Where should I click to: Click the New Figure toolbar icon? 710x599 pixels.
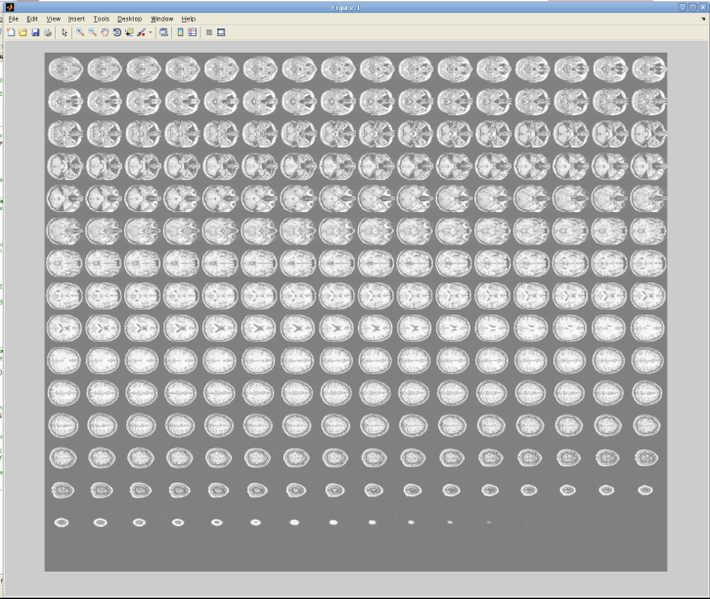pos(11,32)
